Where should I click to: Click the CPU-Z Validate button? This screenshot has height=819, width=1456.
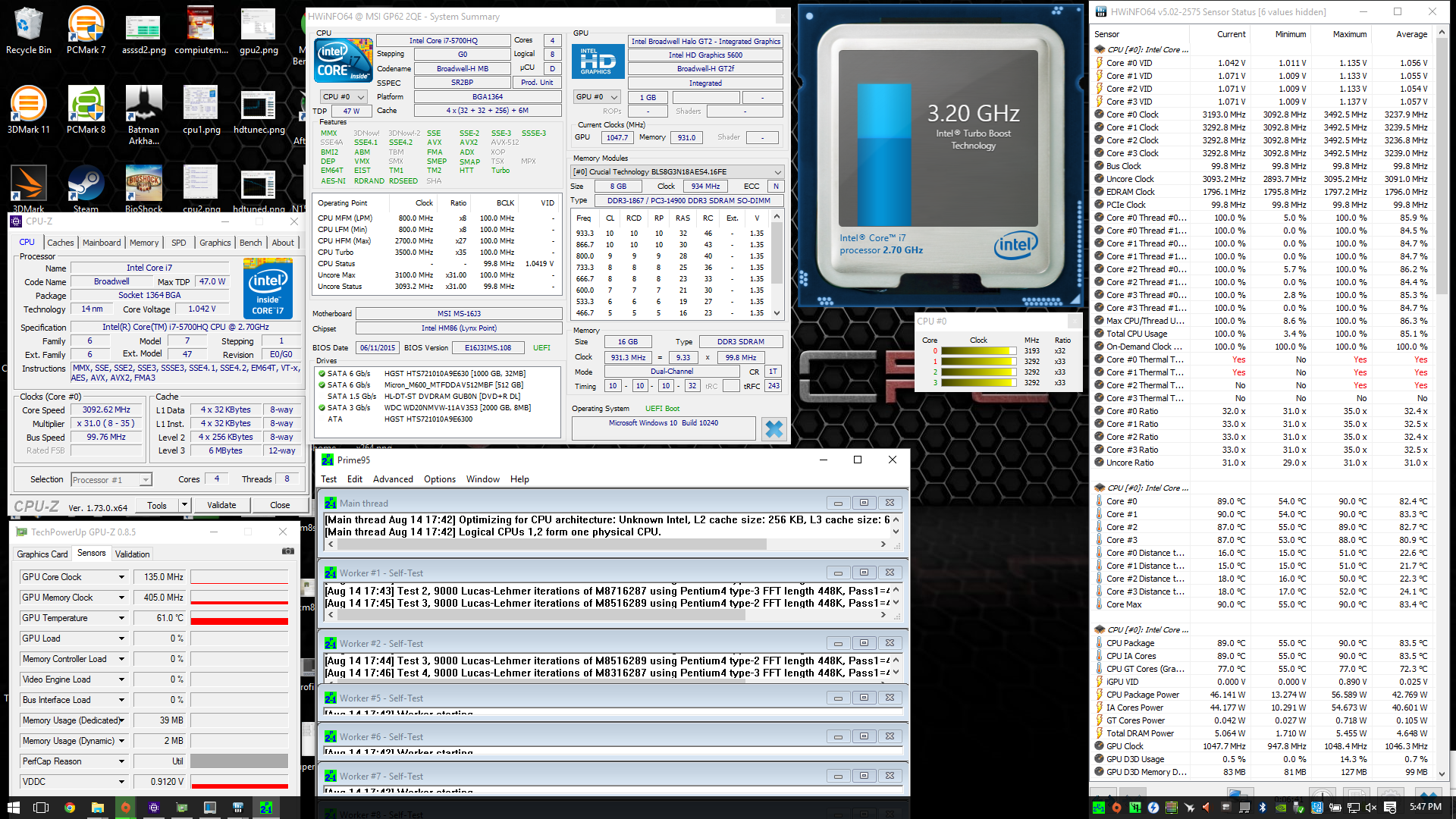tap(221, 505)
